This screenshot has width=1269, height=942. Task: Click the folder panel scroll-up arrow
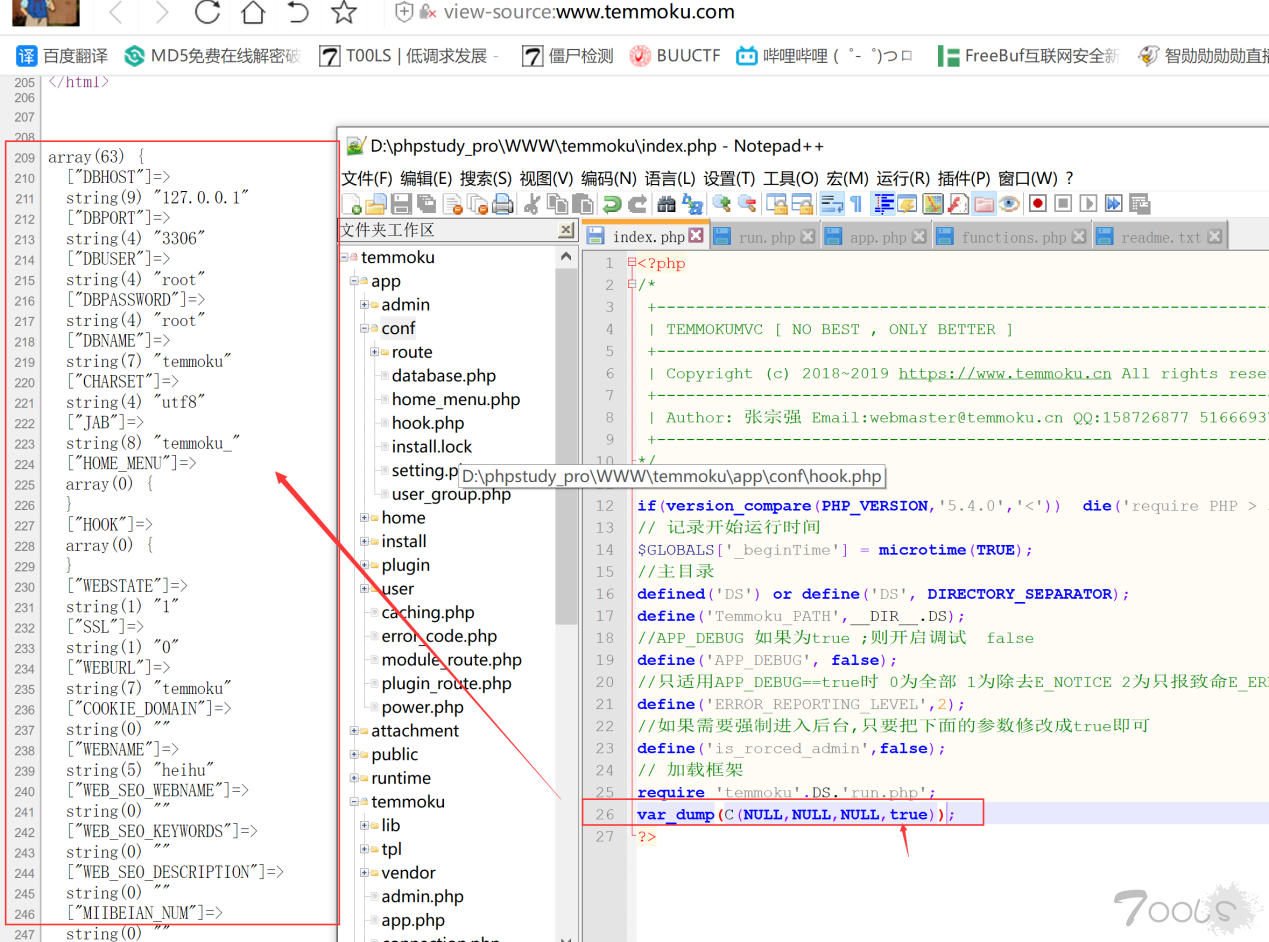pos(567,257)
